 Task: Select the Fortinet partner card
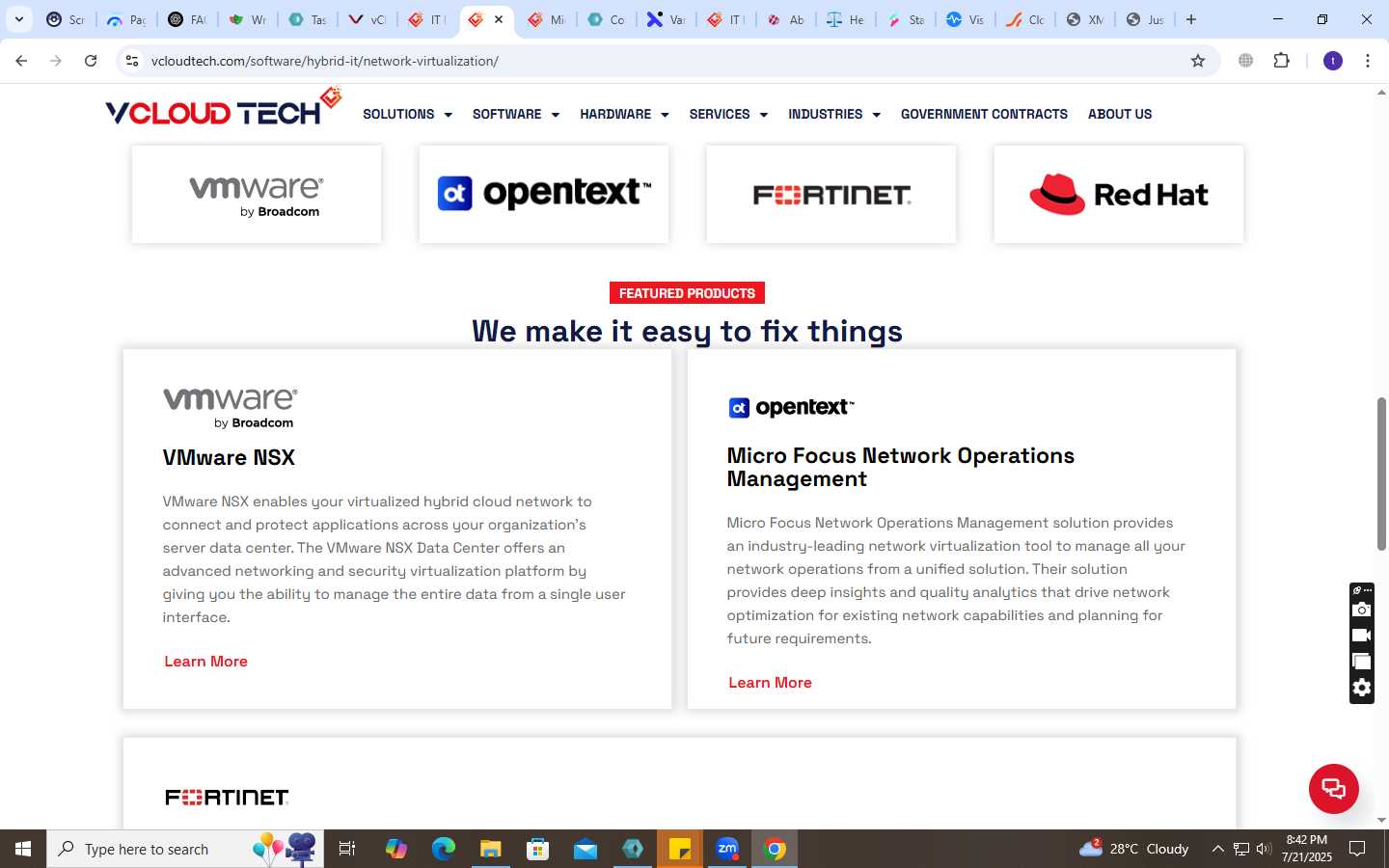831,194
